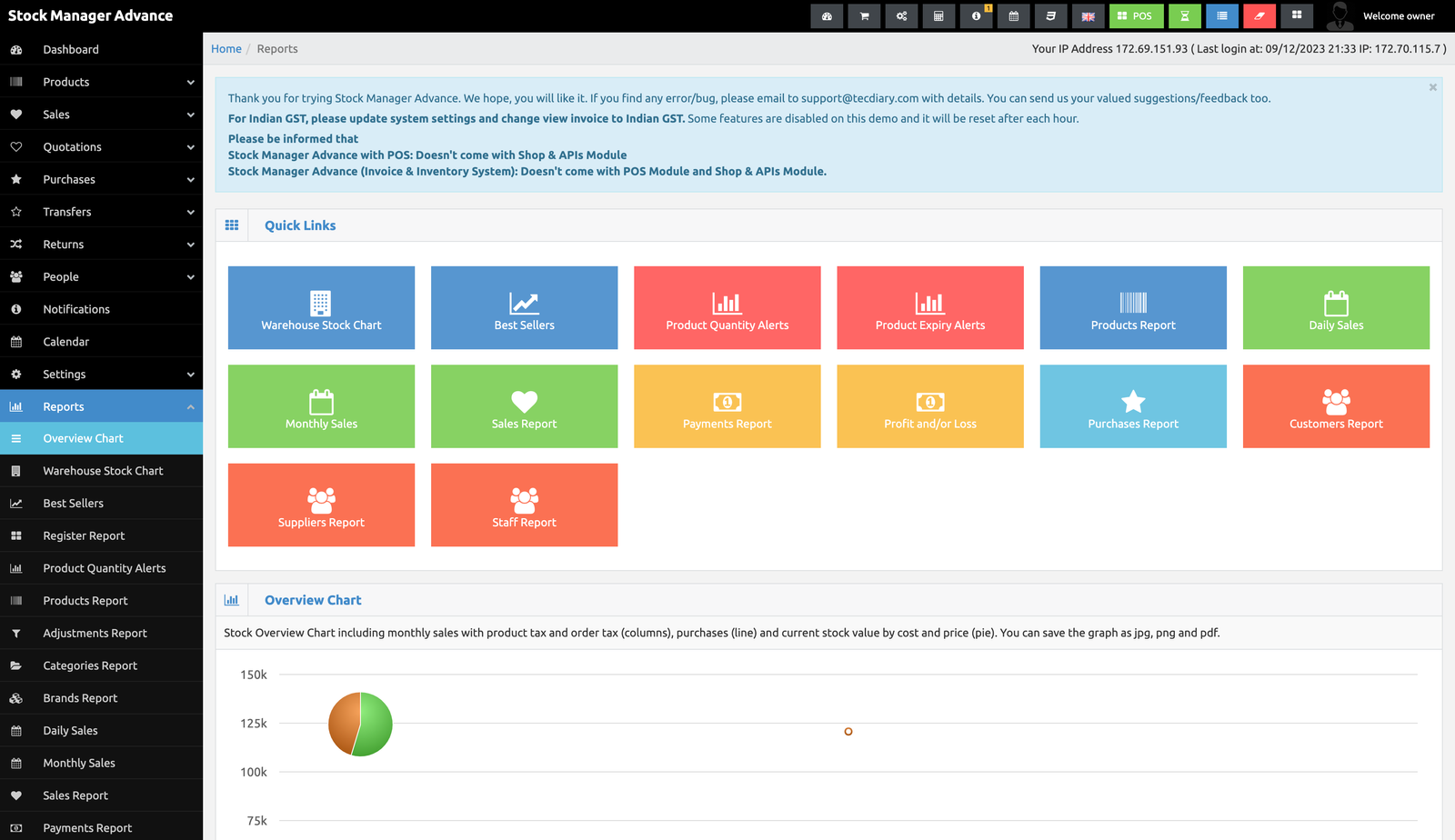Open Staff Report tile

click(x=524, y=505)
